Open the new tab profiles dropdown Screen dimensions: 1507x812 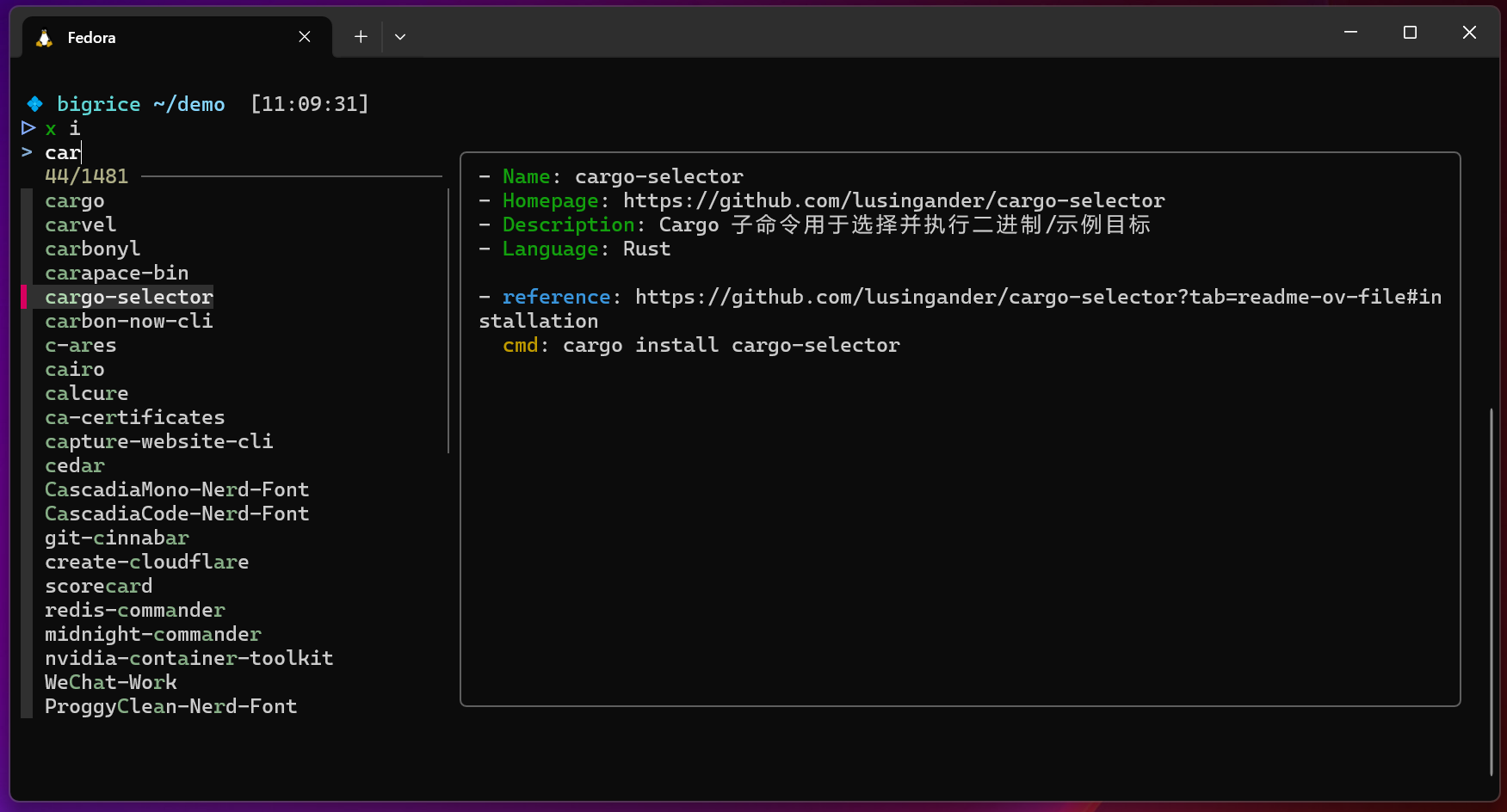click(400, 37)
